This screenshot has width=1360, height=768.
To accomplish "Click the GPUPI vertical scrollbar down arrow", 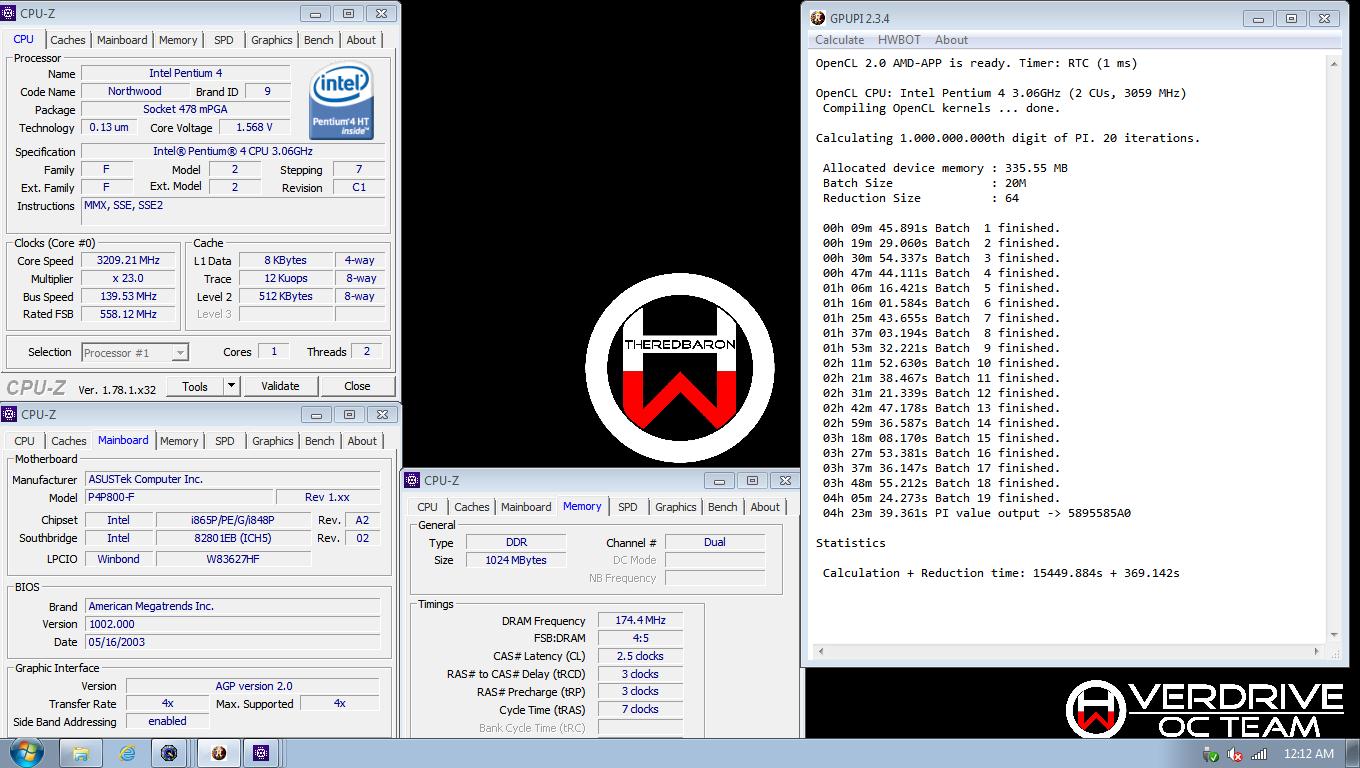I will tap(1333, 634).
